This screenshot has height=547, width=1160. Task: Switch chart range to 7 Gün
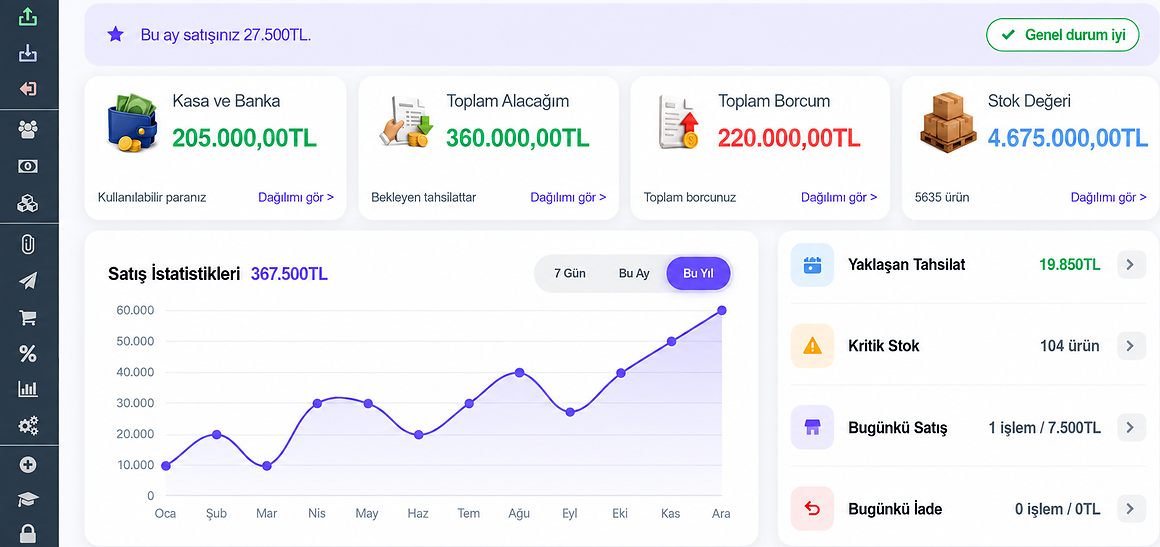coord(570,274)
